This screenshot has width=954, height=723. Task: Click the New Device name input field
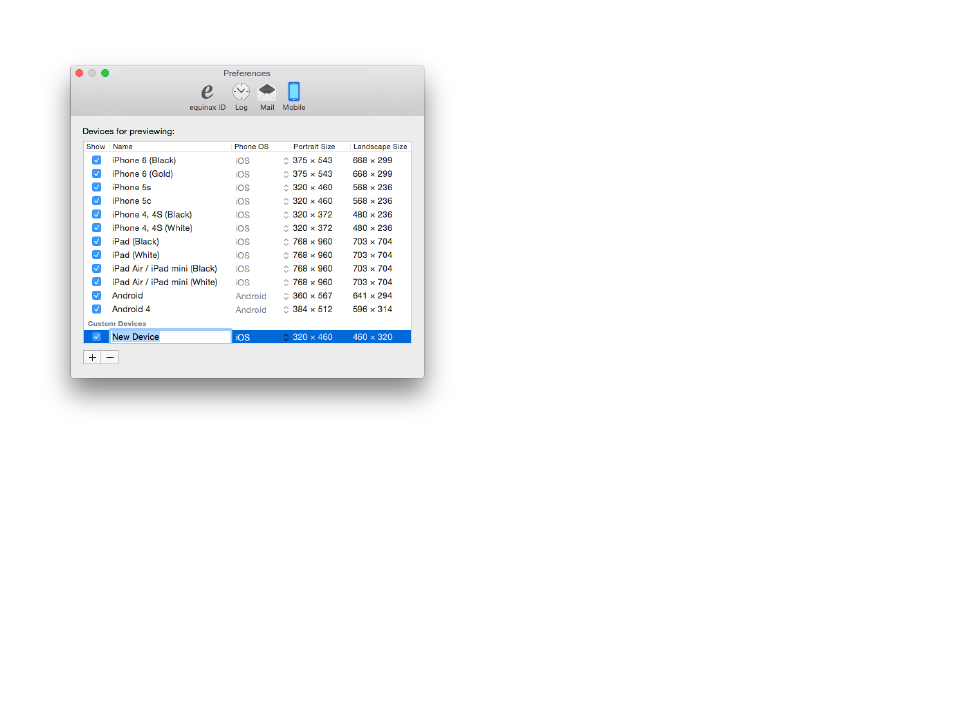pyautogui.click(x=170, y=337)
